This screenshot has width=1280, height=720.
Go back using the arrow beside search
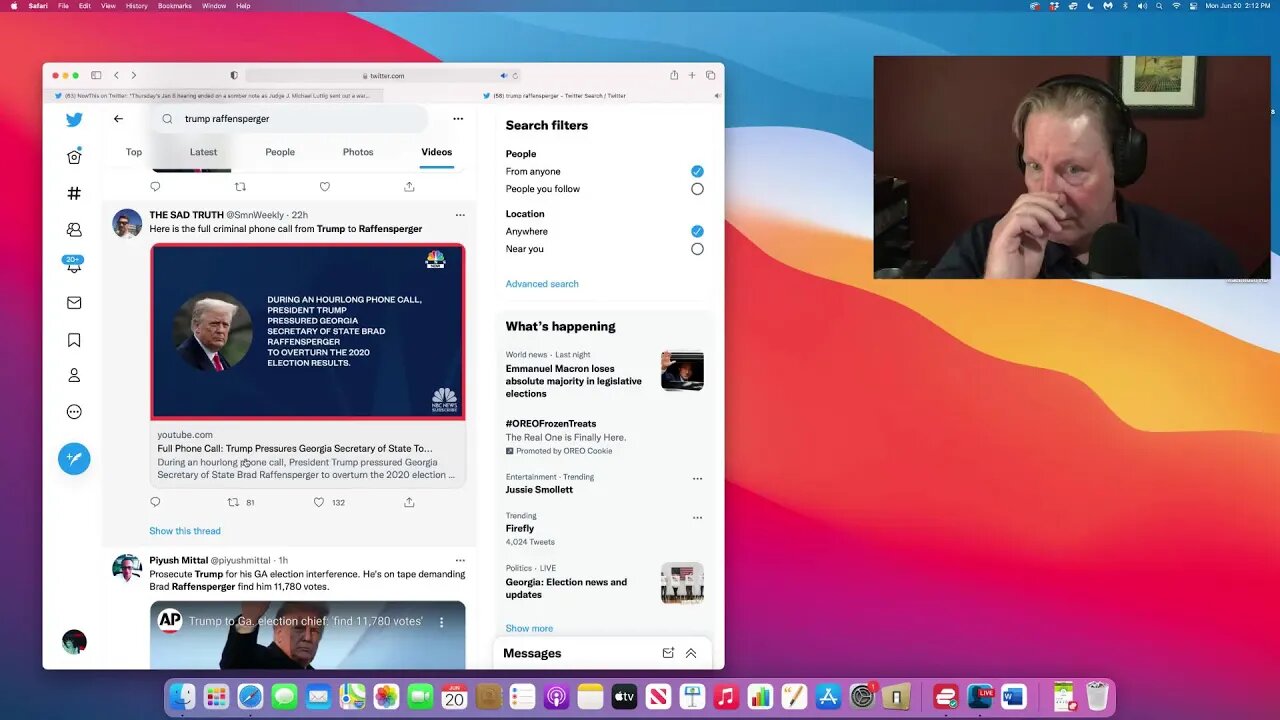[118, 119]
